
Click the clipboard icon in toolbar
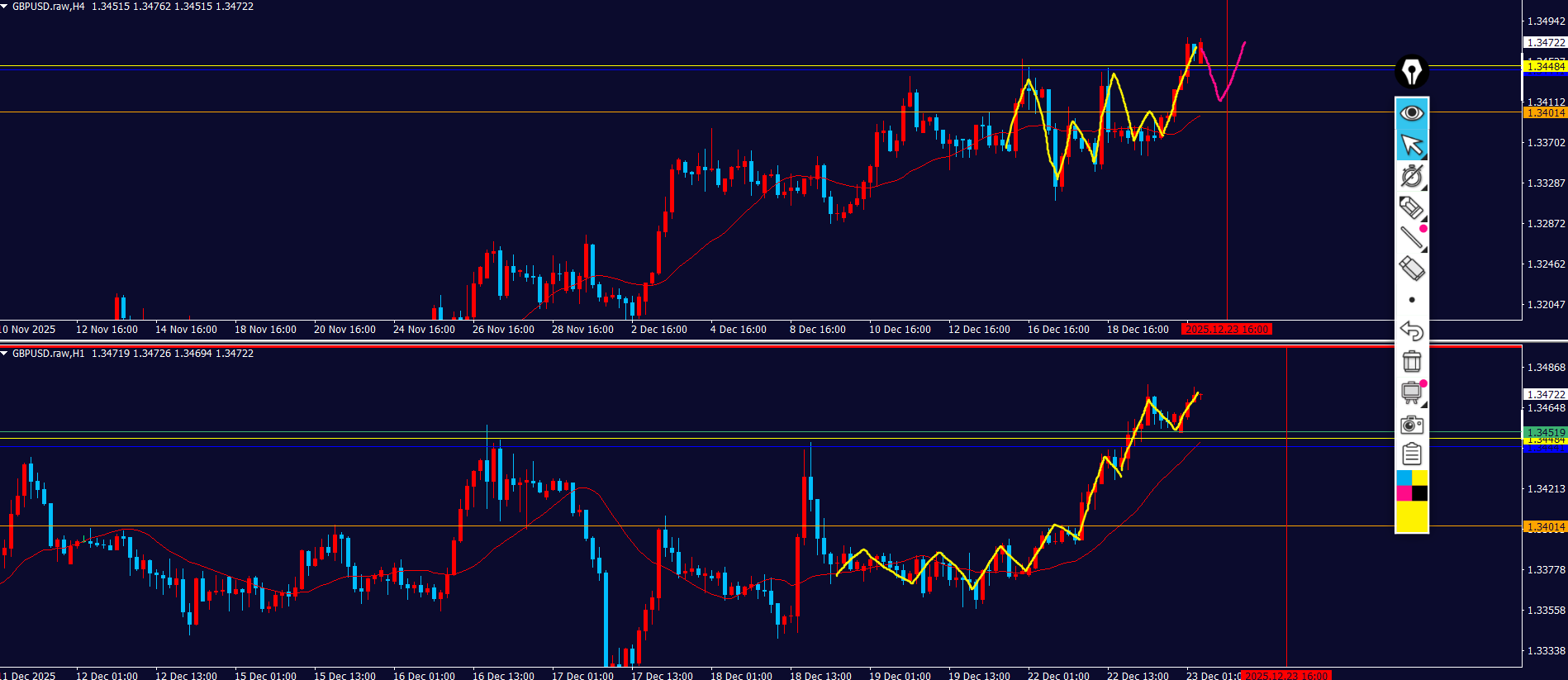click(1412, 454)
